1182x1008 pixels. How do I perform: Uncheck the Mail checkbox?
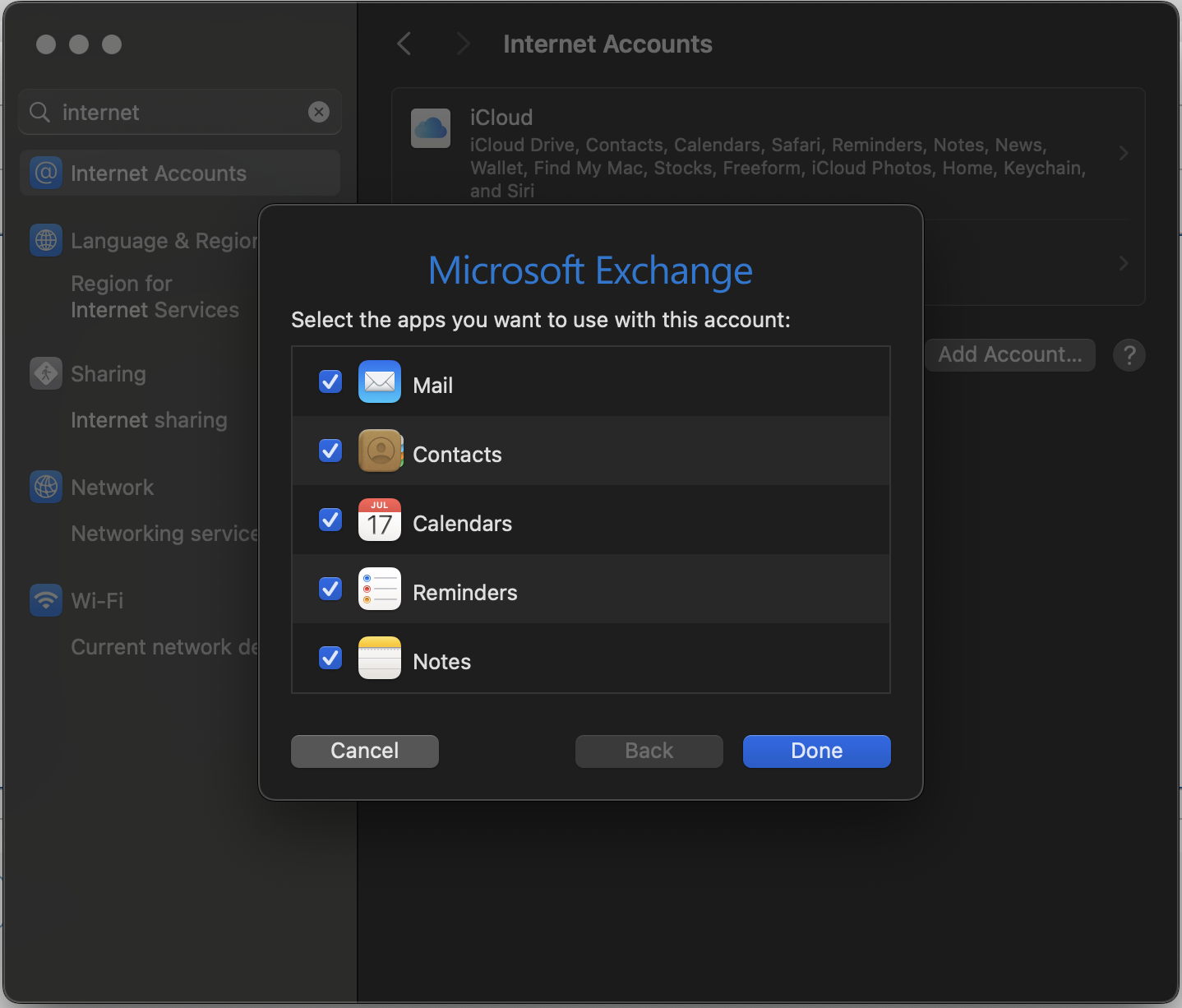[x=330, y=381]
